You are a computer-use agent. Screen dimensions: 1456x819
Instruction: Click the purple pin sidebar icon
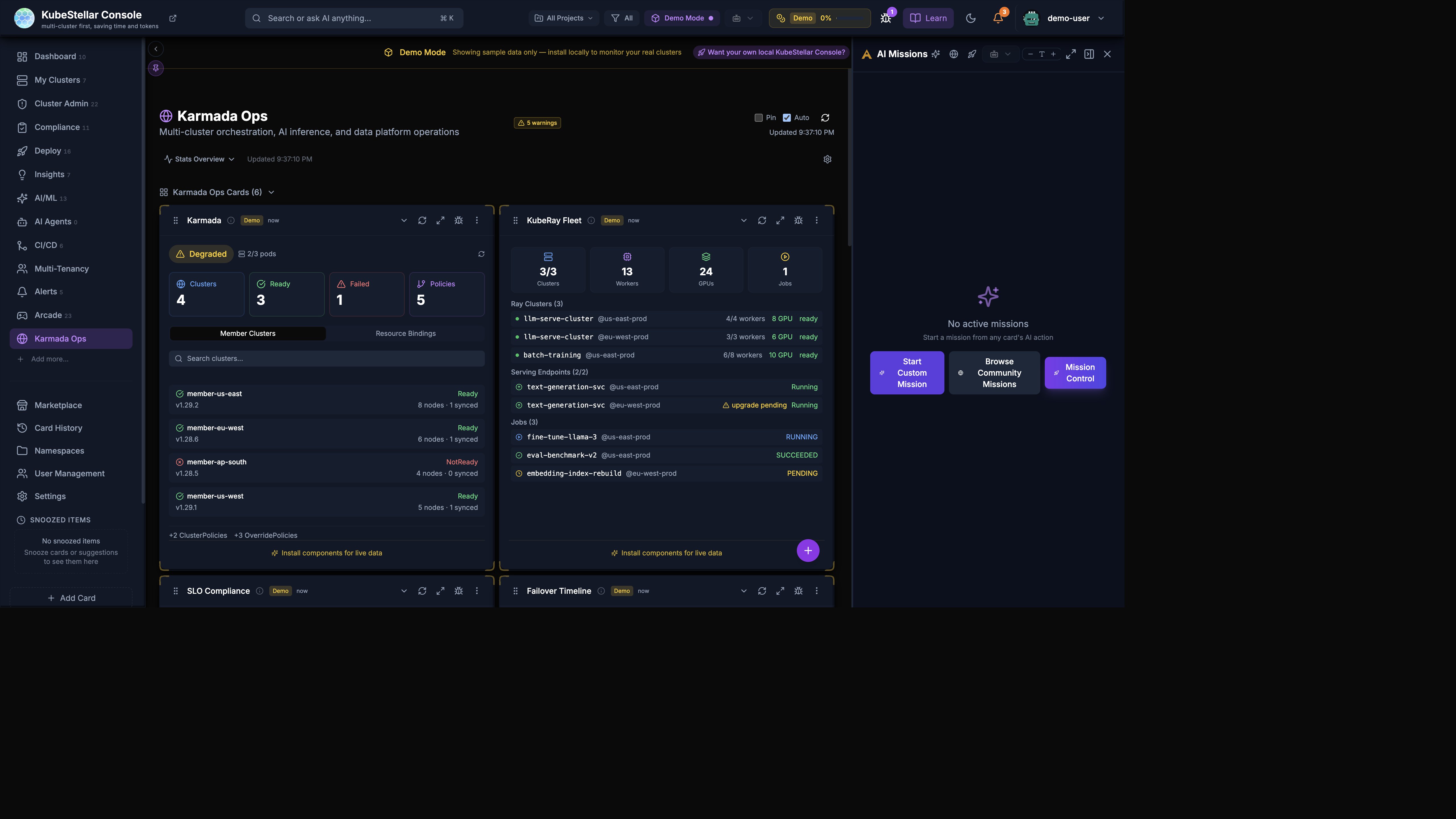[x=156, y=68]
